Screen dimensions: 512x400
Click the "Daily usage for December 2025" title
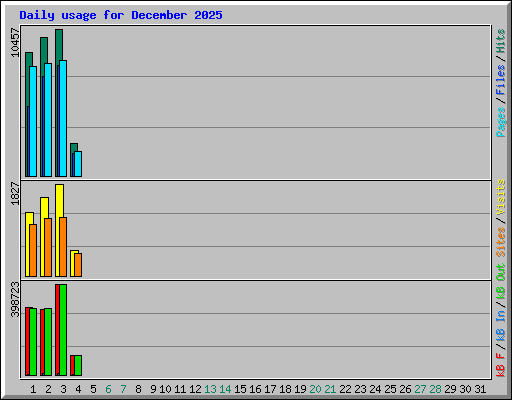click(x=121, y=15)
